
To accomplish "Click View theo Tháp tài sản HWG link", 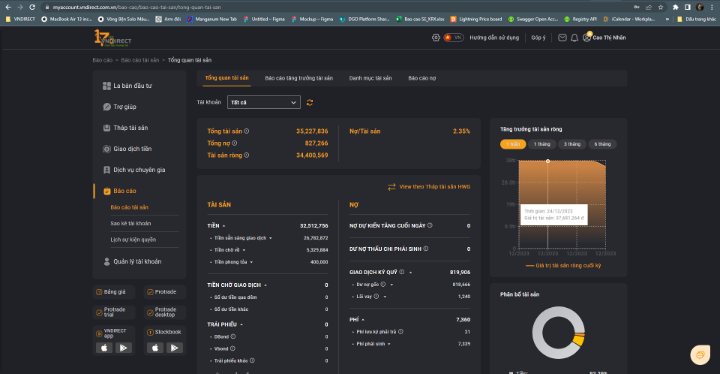I will [x=429, y=187].
